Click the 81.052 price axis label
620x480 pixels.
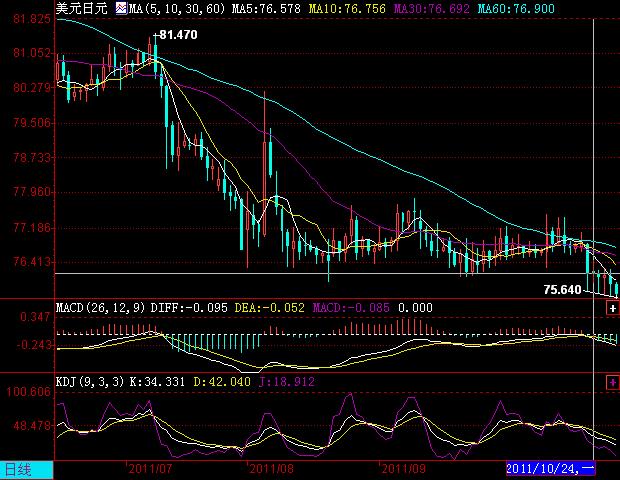click(32, 53)
